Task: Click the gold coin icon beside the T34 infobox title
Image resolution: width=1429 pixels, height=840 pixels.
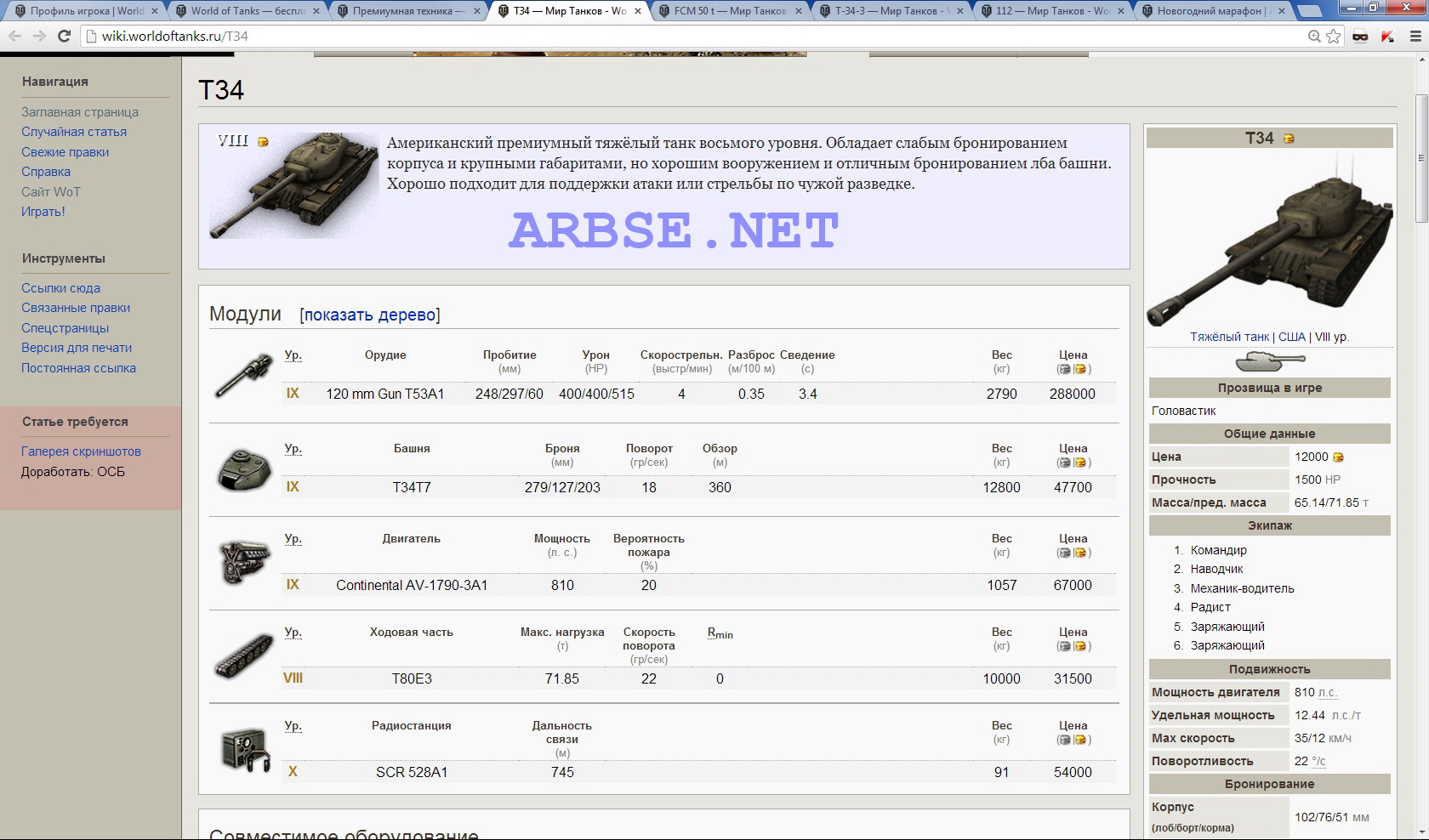Action: click(1289, 139)
